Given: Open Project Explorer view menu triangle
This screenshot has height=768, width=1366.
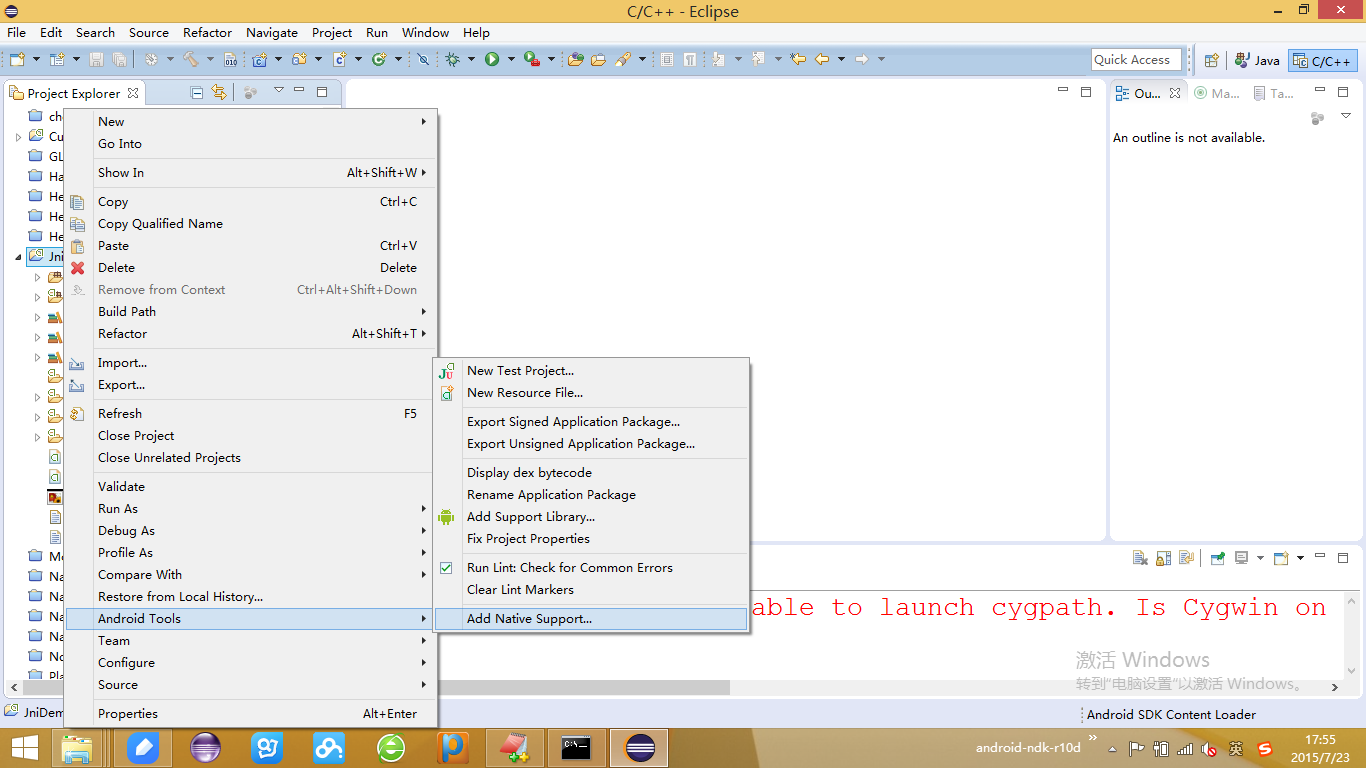Looking at the screenshot, I should 279,91.
